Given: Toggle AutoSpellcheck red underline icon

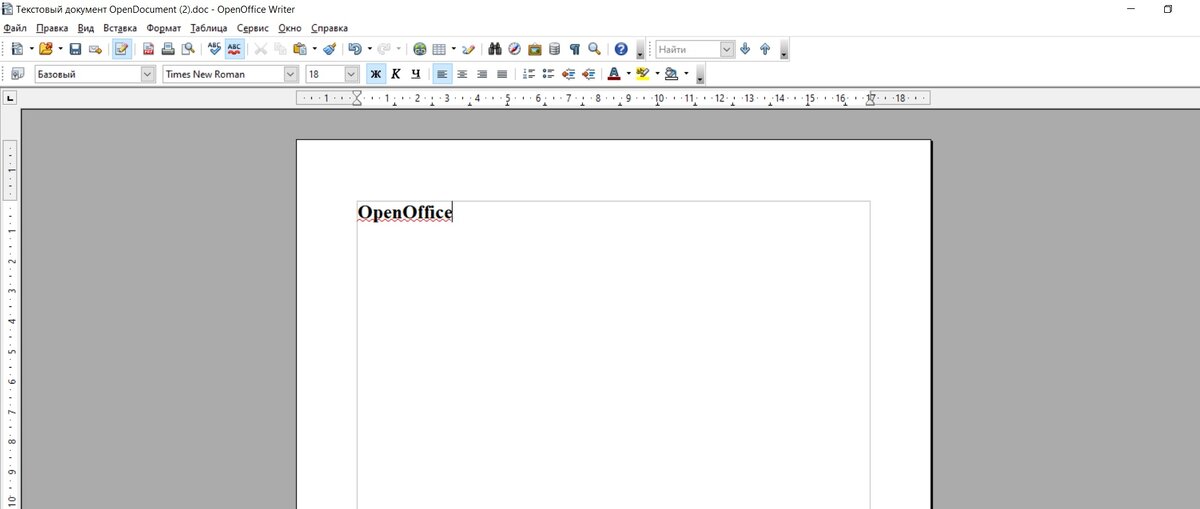Looking at the screenshot, I should click(x=235, y=48).
